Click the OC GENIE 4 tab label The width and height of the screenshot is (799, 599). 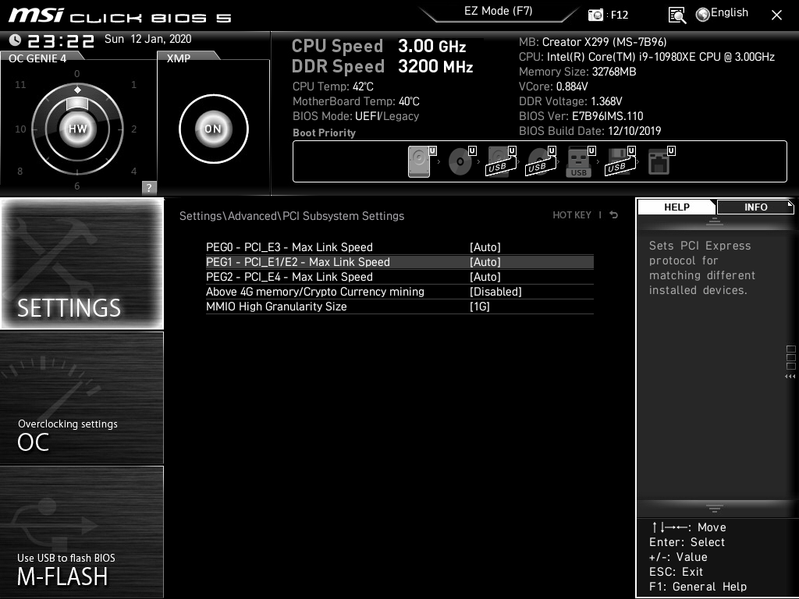click(x=37, y=59)
